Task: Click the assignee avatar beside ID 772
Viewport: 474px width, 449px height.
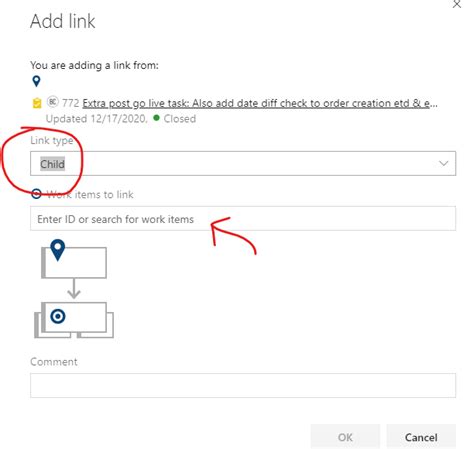Action: [53, 102]
